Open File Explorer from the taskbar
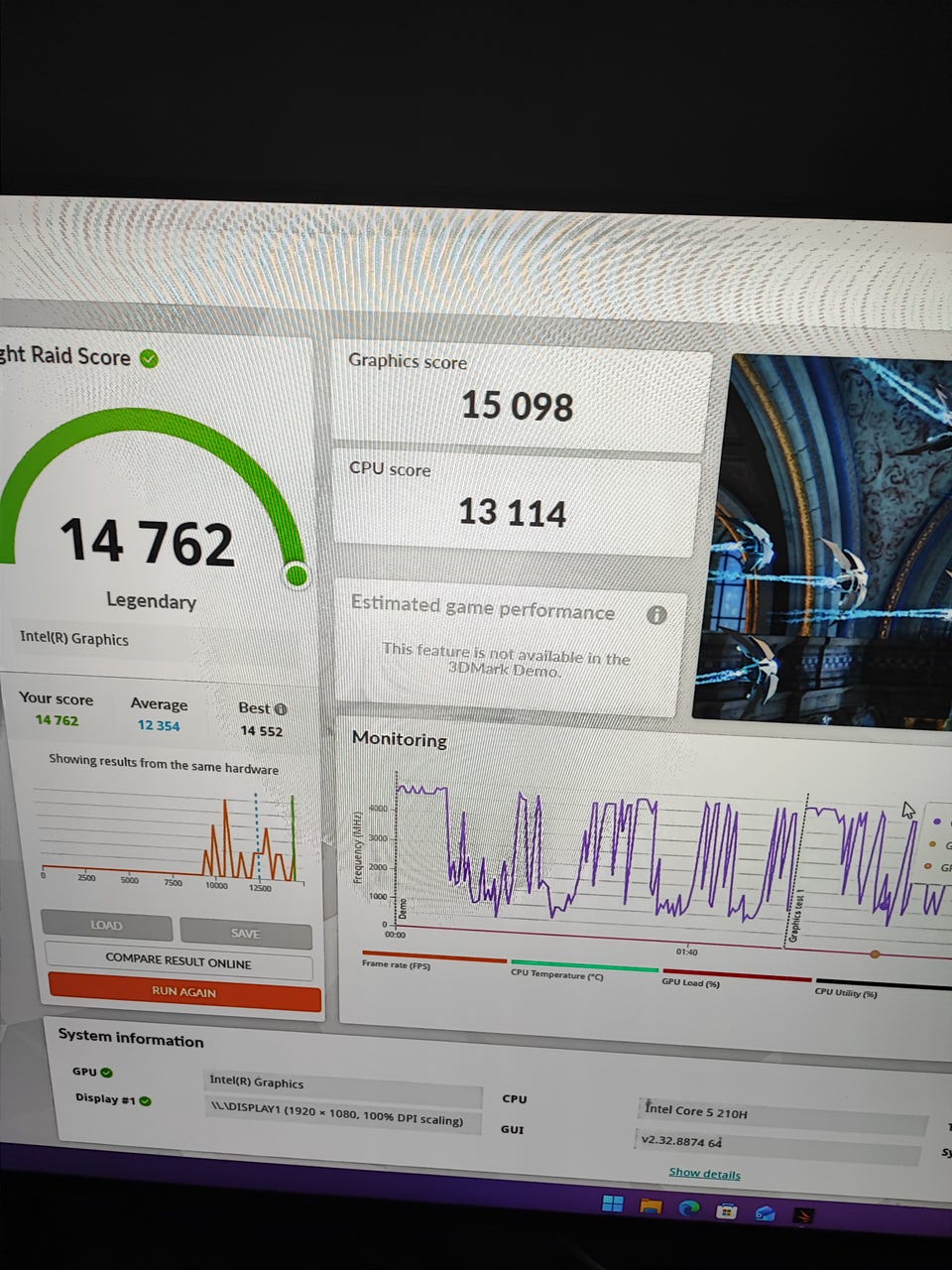The width and height of the screenshot is (952, 1270). [x=651, y=1206]
